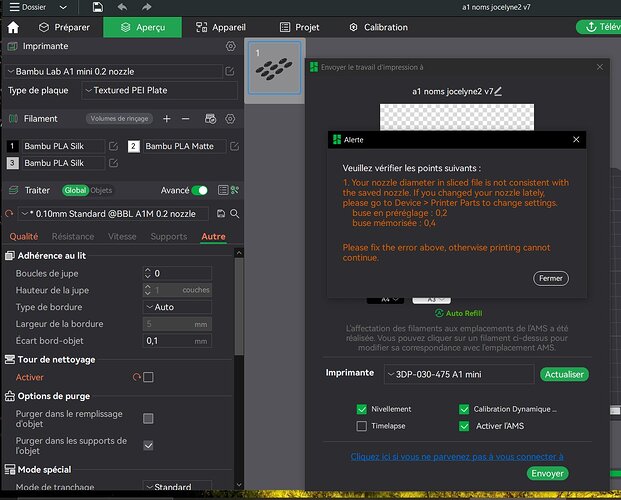Click the Boucles de jupe stepper

click(x=147, y=273)
